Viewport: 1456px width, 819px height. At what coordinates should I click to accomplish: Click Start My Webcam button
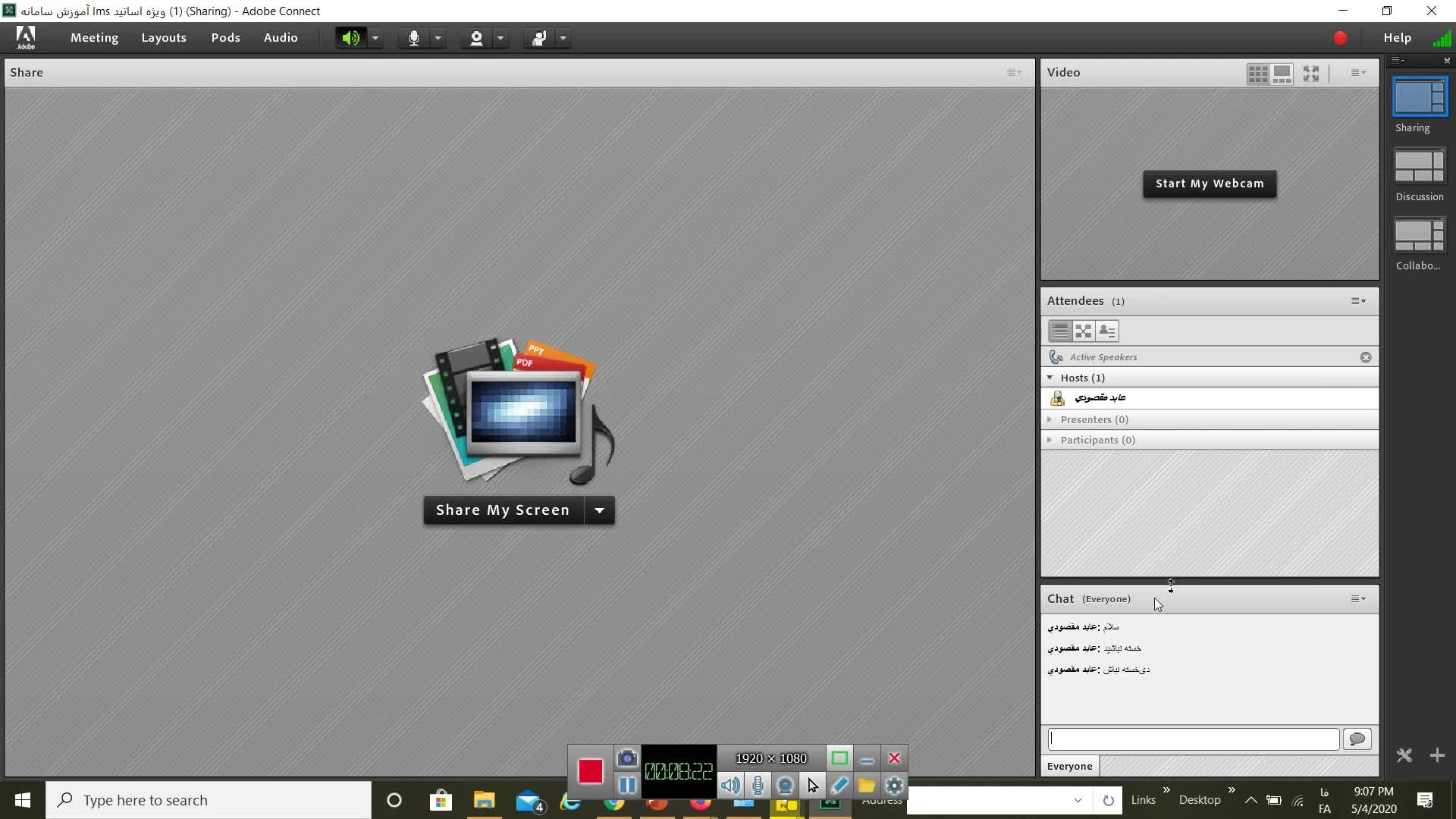[1210, 184]
